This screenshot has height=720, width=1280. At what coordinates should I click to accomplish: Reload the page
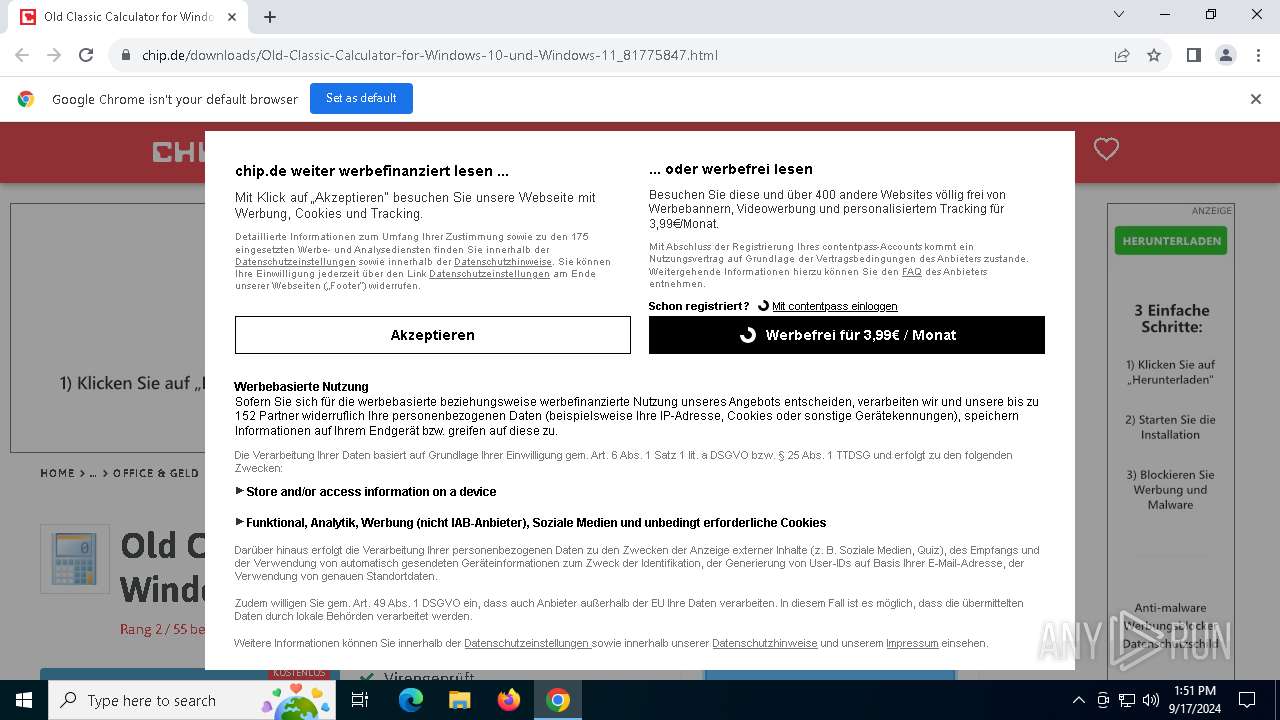86,55
